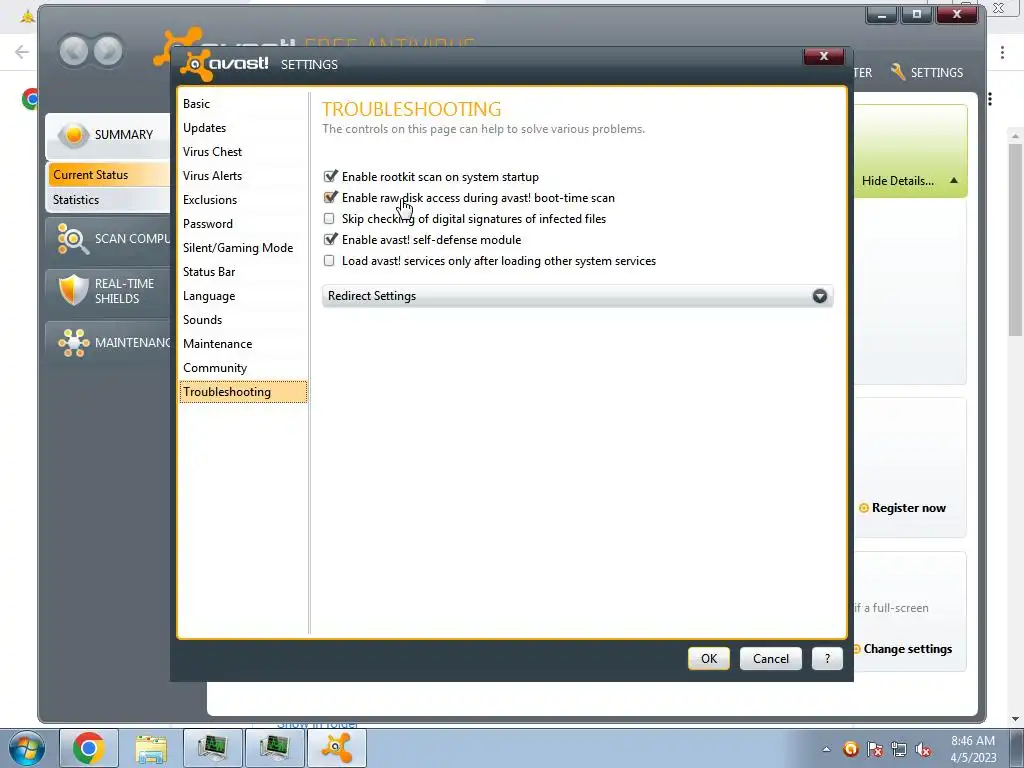Click the Change settings link
Image resolution: width=1024 pixels, height=768 pixels.
pos(907,649)
